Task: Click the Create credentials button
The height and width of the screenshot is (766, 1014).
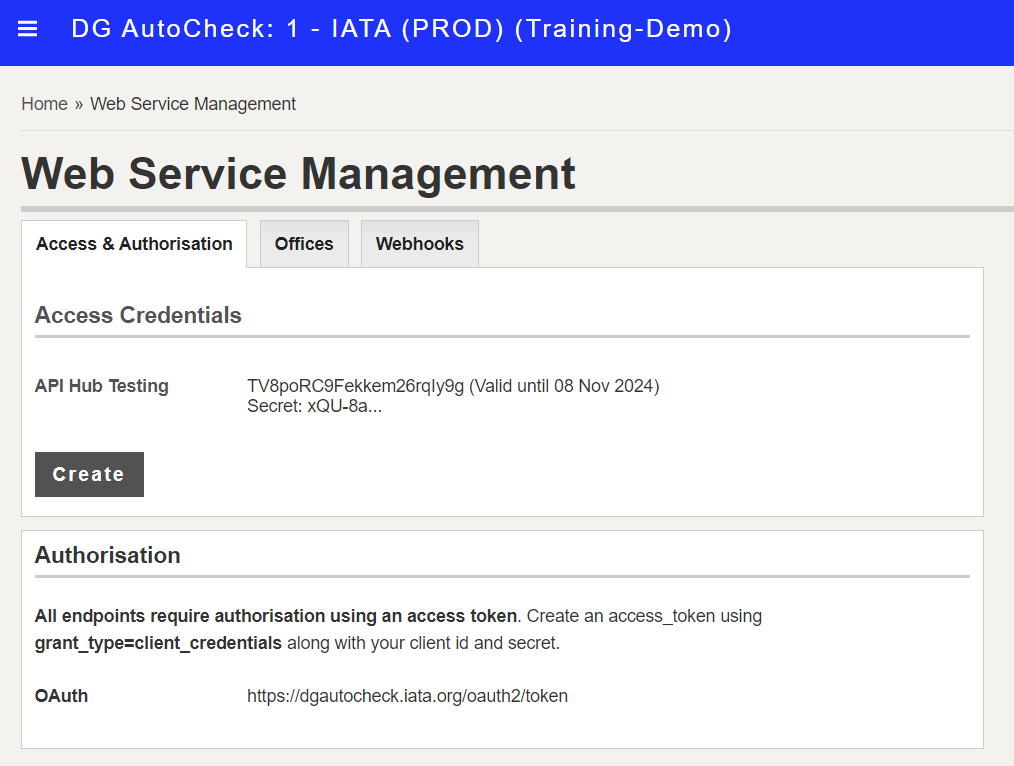Action: coord(89,474)
